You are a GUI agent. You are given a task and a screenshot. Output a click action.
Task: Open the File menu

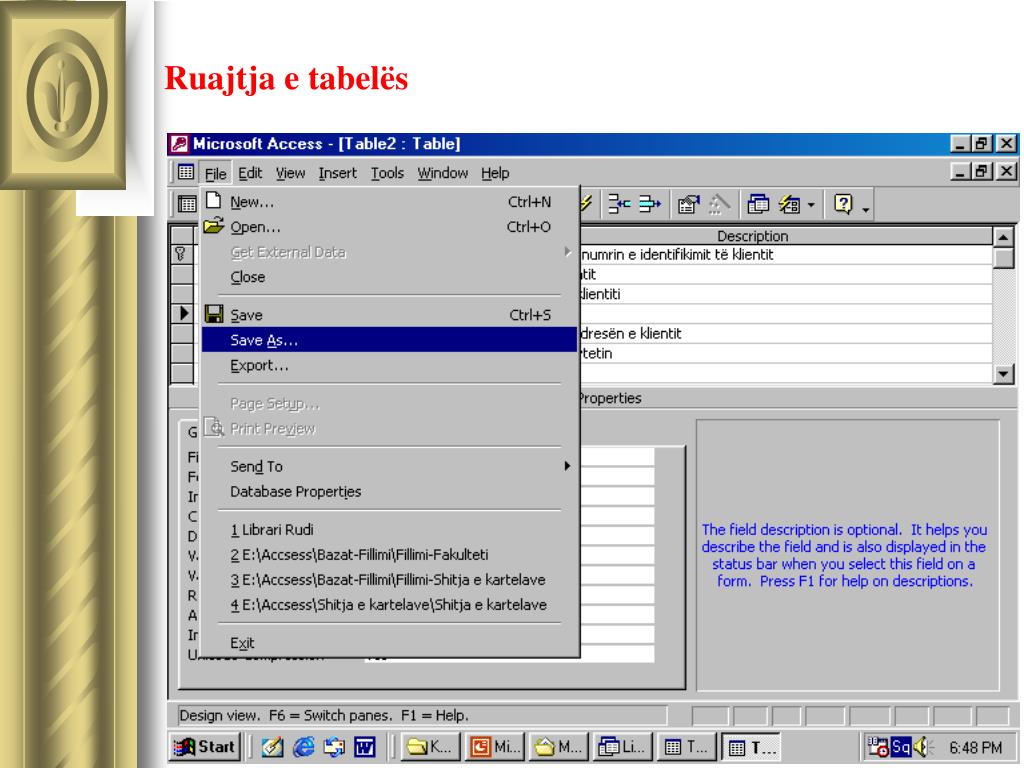coord(215,173)
